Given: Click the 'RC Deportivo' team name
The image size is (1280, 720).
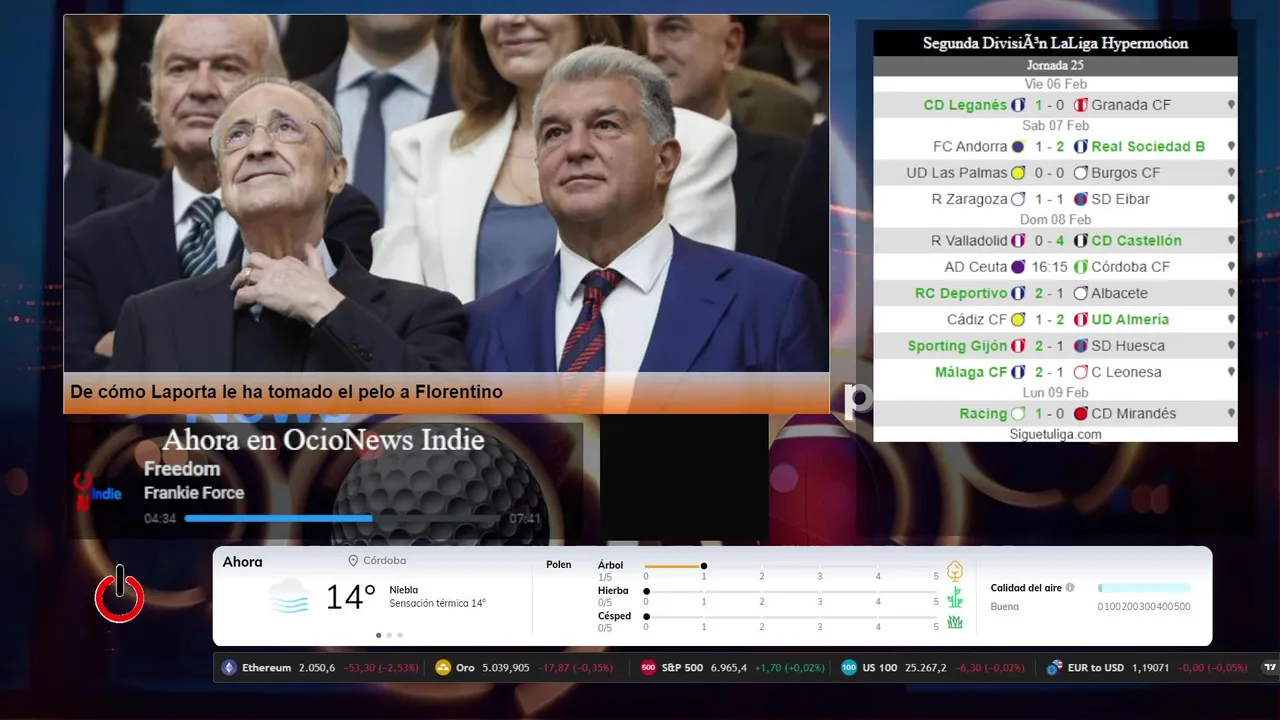Looking at the screenshot, I should pyautogui.click(x=961, y=293).
